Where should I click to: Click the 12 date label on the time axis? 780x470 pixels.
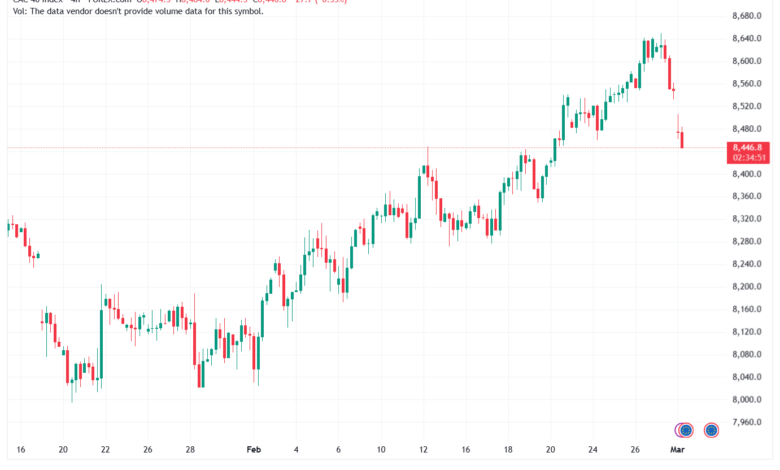pos(423,450)
